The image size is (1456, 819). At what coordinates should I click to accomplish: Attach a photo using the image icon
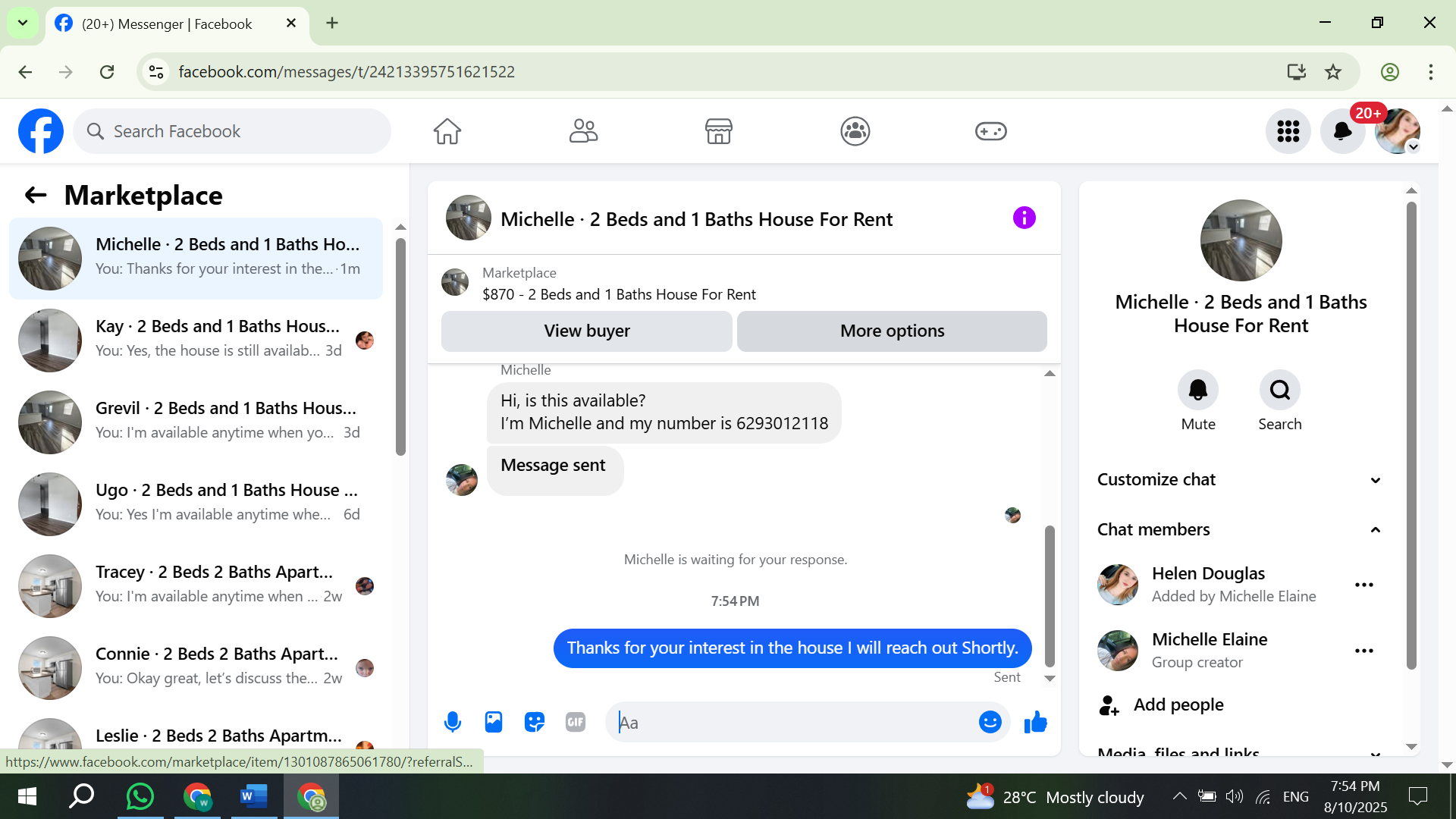point(494,722)
